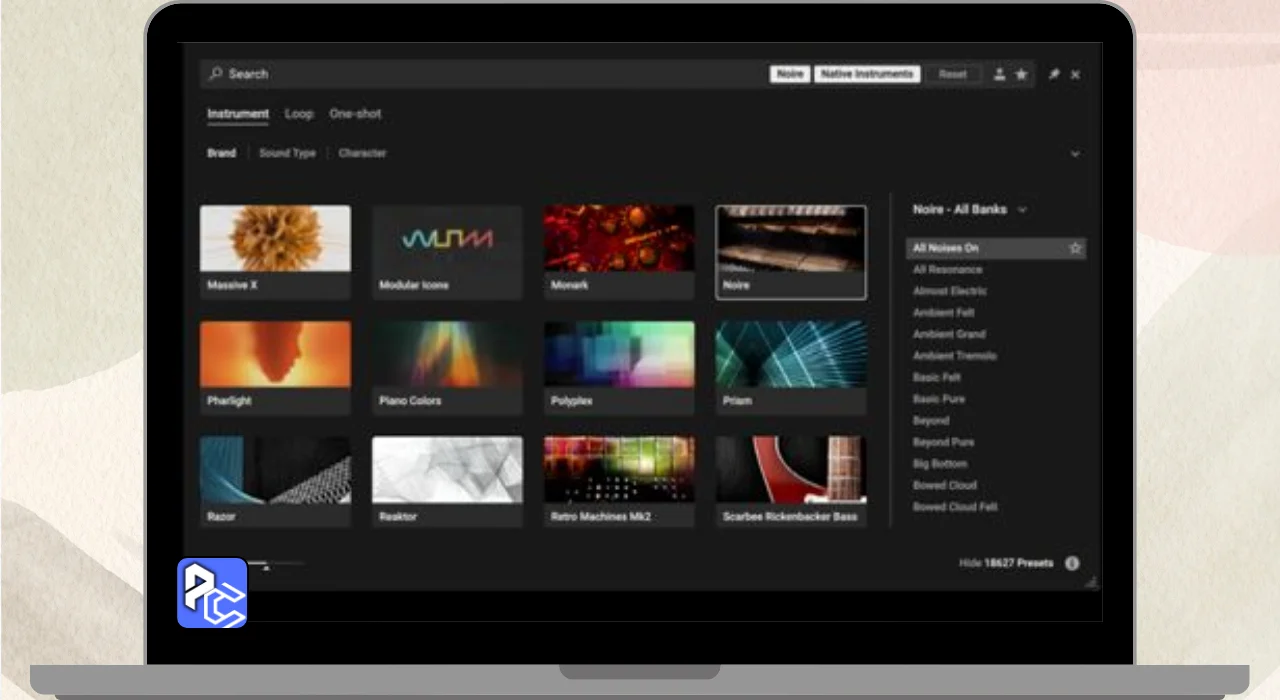Select the Massive X instrument tile
This screenshot has width=1280, height=700.
click(275, 252)
